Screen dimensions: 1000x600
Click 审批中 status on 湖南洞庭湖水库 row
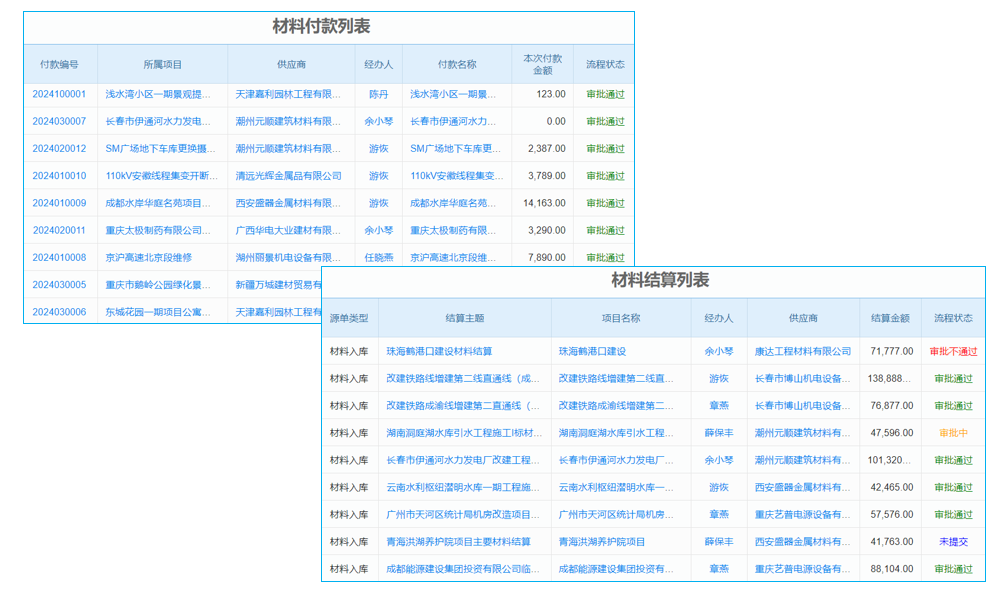954,432
